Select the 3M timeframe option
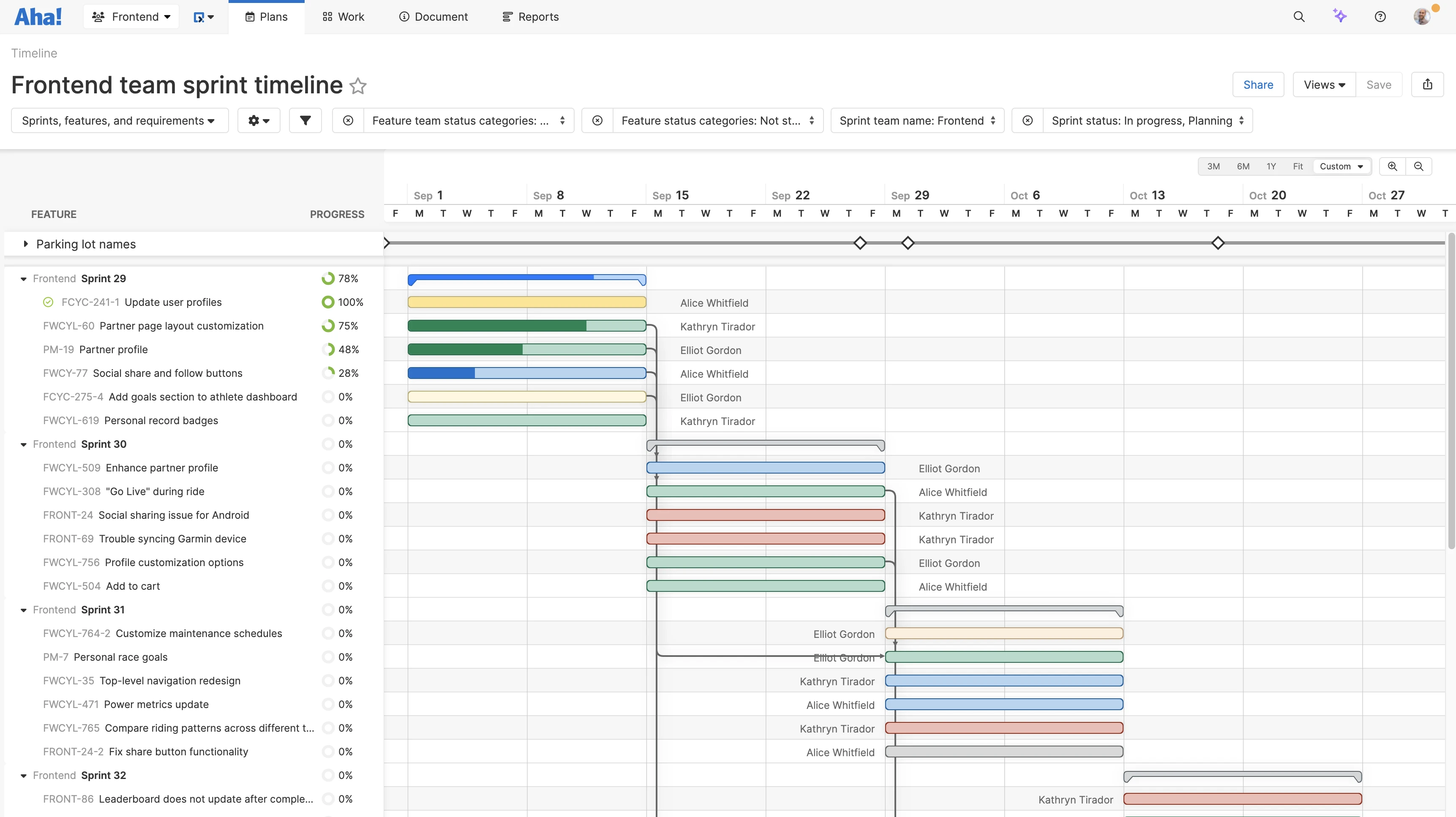1456x817 pixels. coord(1213,166)
